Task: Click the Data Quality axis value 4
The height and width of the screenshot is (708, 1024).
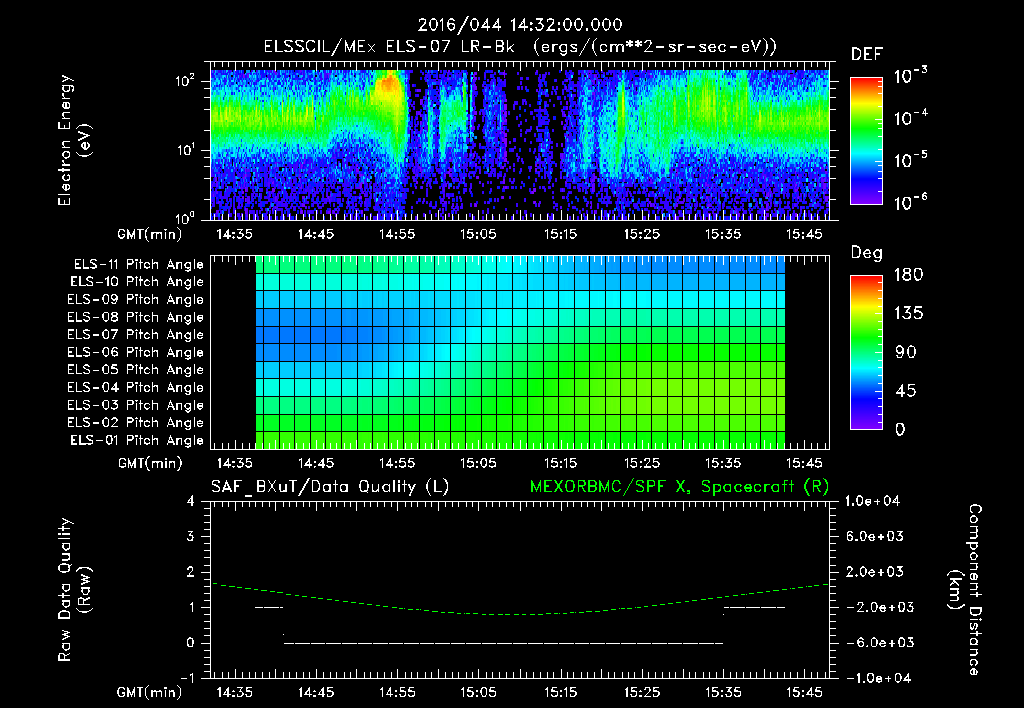Action: click(x=190, y=502)
